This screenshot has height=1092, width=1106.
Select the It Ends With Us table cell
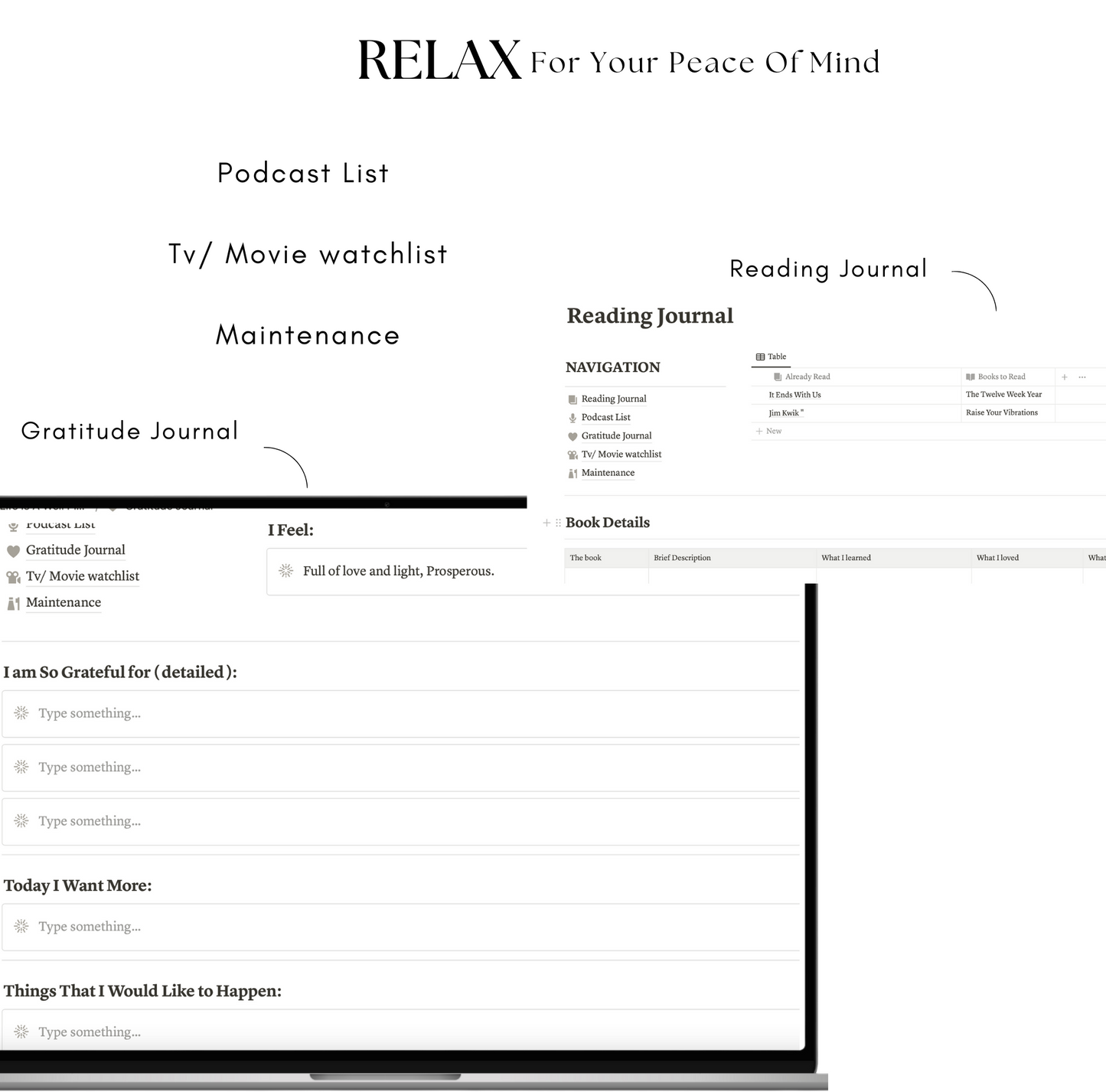pos(794,395)
